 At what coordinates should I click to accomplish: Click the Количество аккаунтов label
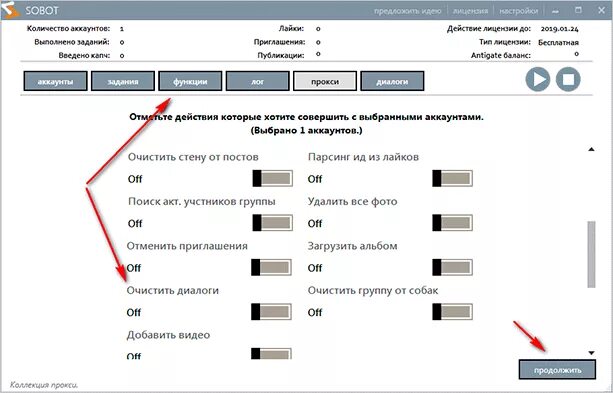click(x=68, y=29)
